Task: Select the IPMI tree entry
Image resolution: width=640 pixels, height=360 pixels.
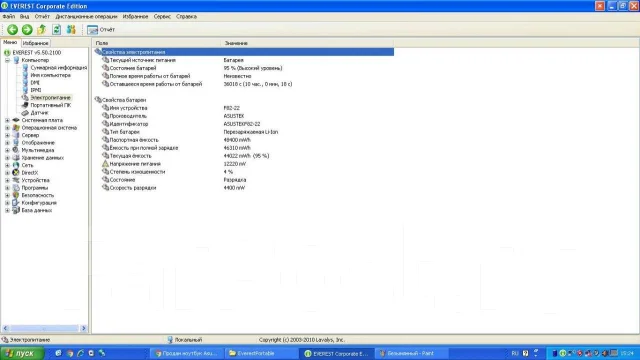Action: click(36, 90)
